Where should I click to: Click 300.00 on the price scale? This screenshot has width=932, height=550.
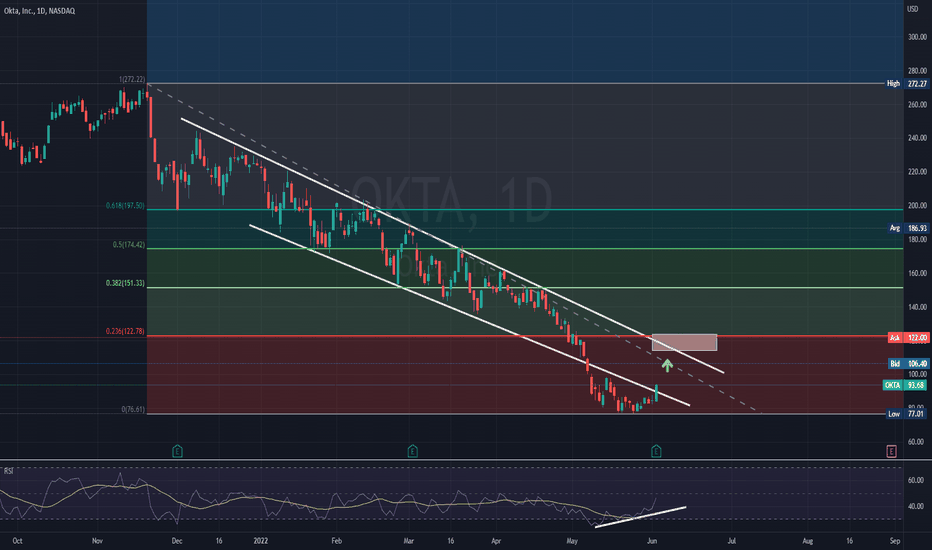tap(917, 37)
